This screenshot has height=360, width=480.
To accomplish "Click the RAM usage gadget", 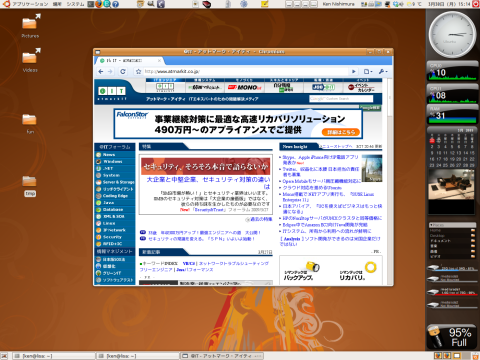I will (452, 114).
